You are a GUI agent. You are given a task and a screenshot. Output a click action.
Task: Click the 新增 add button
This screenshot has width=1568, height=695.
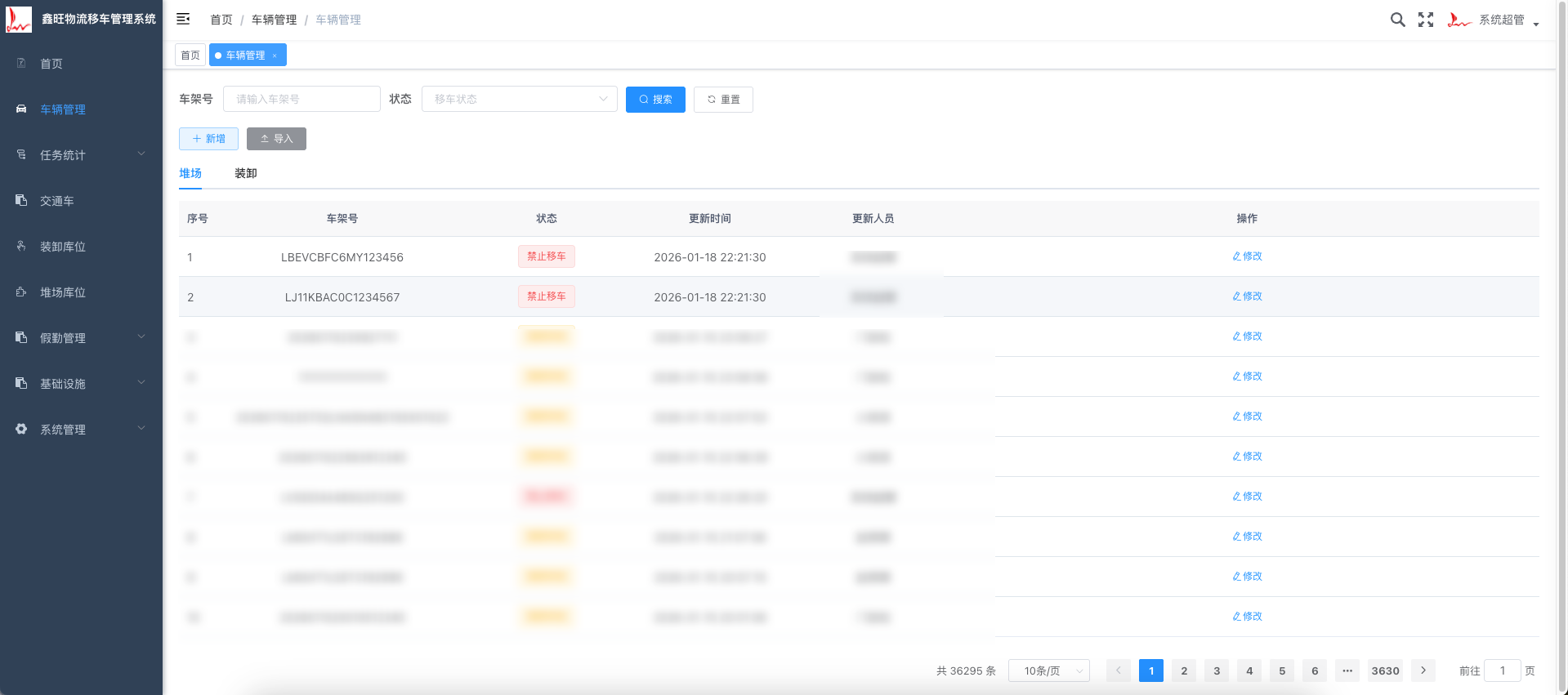208,139
